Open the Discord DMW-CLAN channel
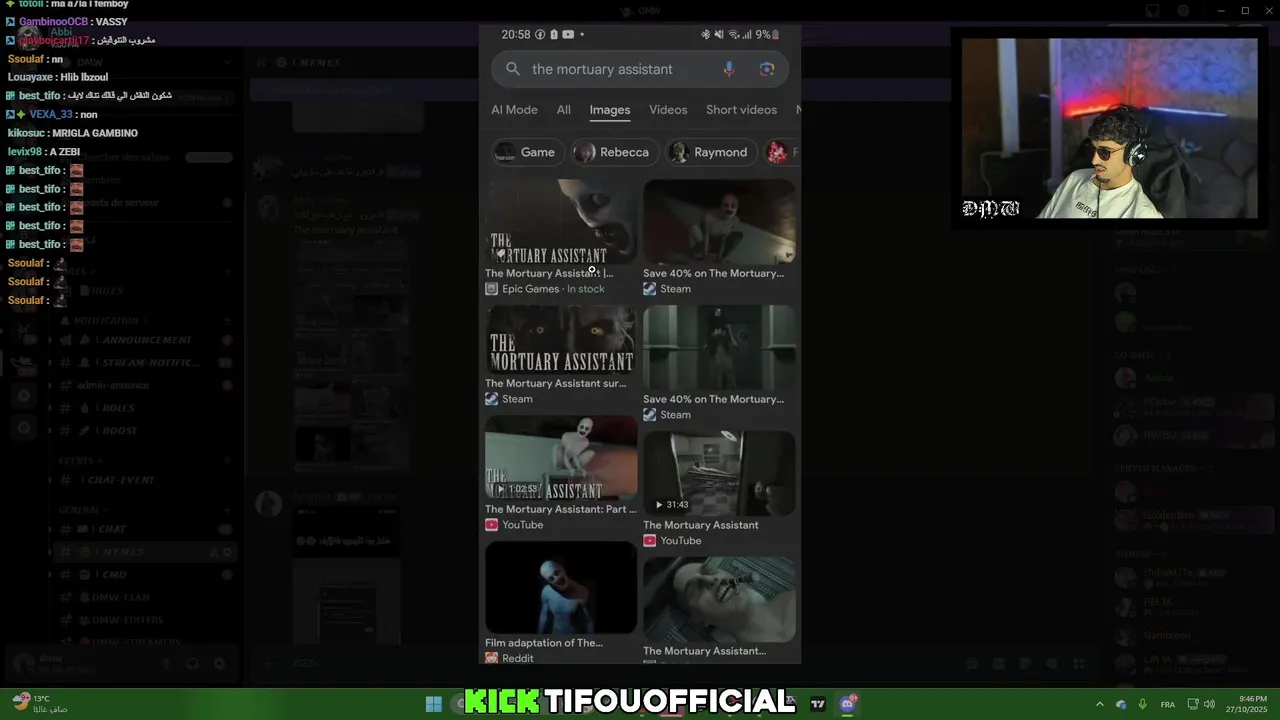1280x720 pixels. click(x=146, y=597)
